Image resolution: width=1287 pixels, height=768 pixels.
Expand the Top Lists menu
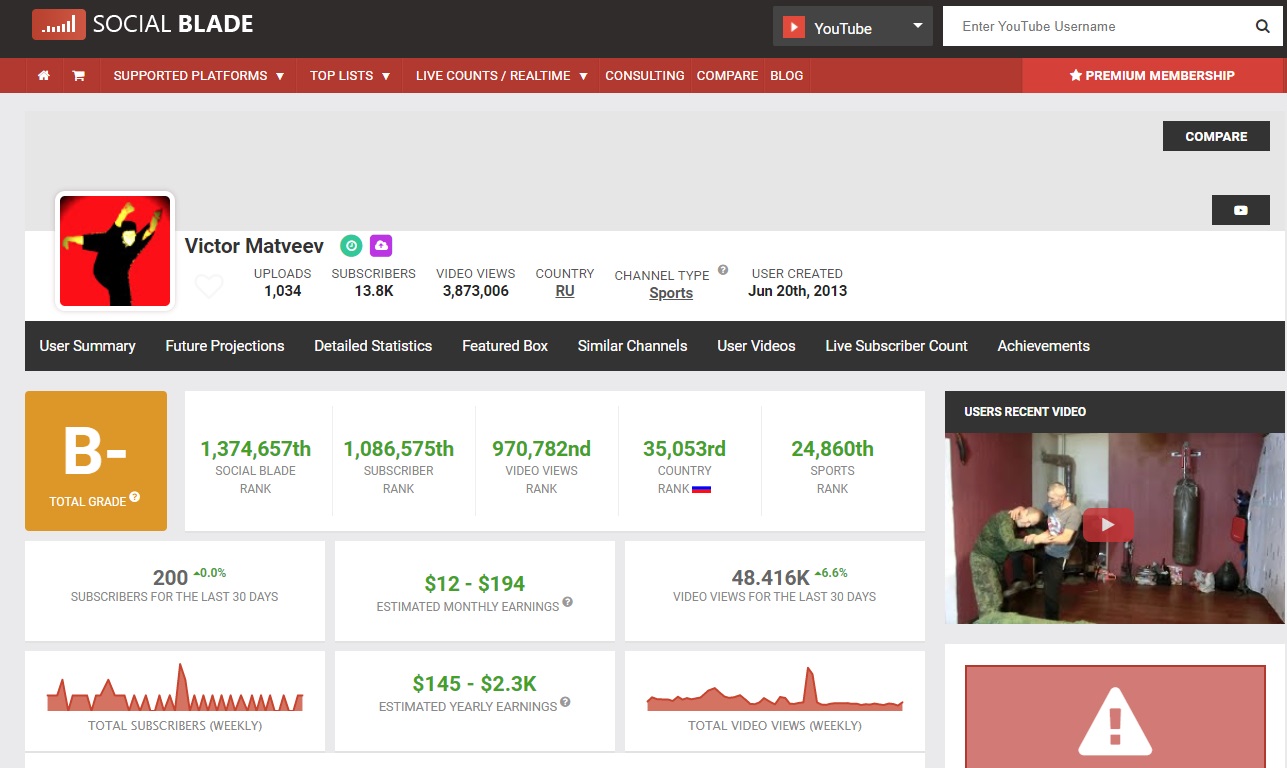coord(350,76)
